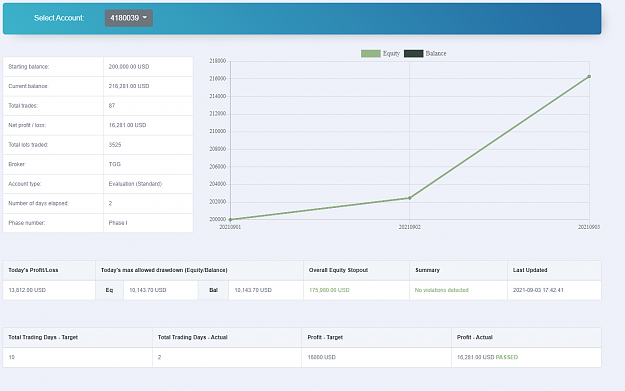Click the Total Trading Days - Actual header
This screenshot has height=391, width=625.
point(193,337)
